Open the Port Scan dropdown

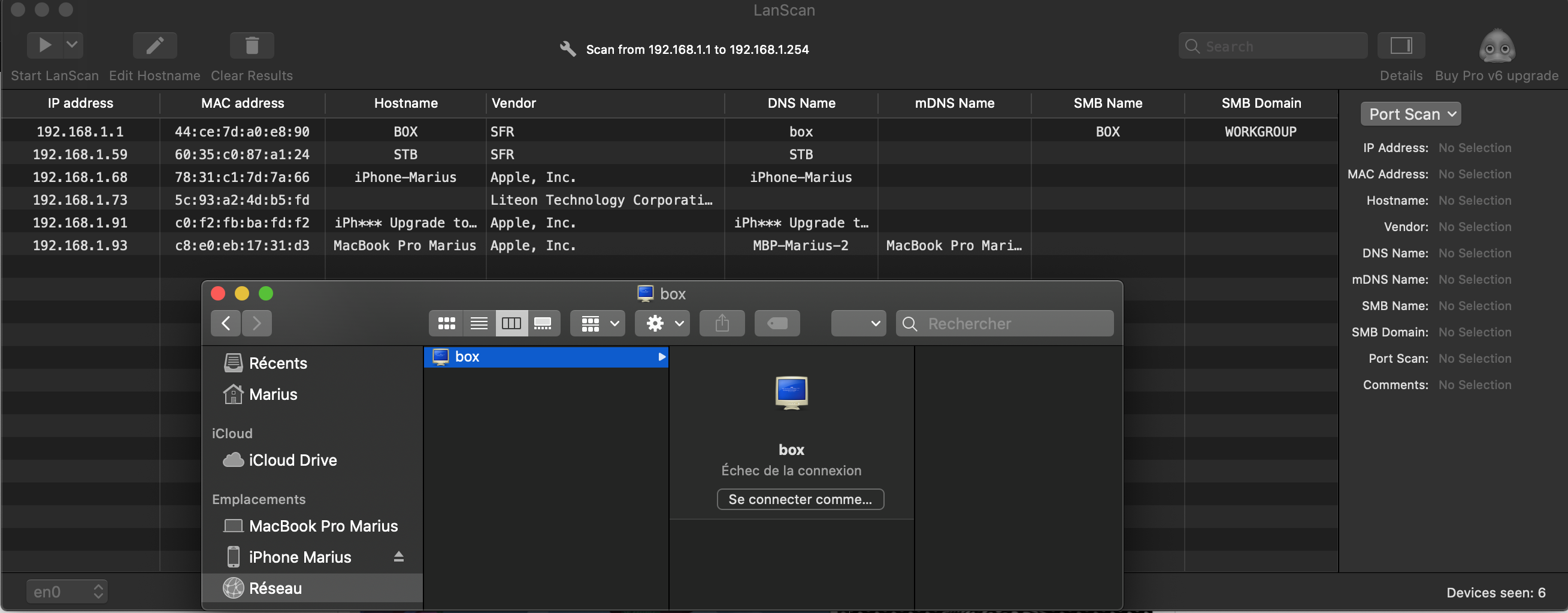[1410, 114]
